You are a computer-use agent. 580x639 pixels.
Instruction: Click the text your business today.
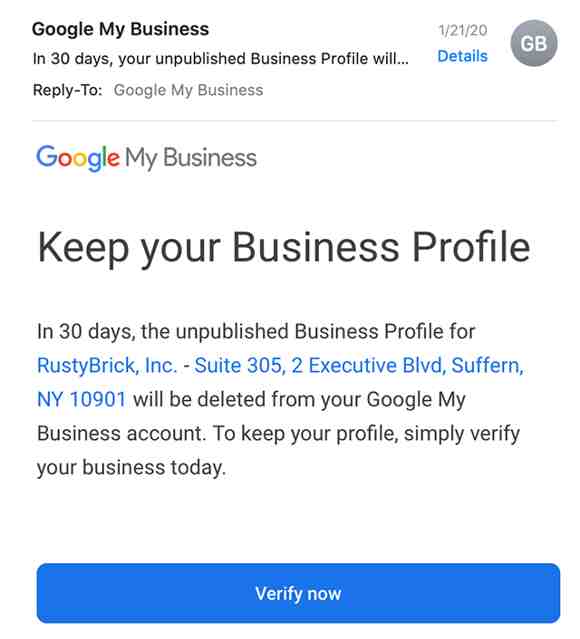131,467
